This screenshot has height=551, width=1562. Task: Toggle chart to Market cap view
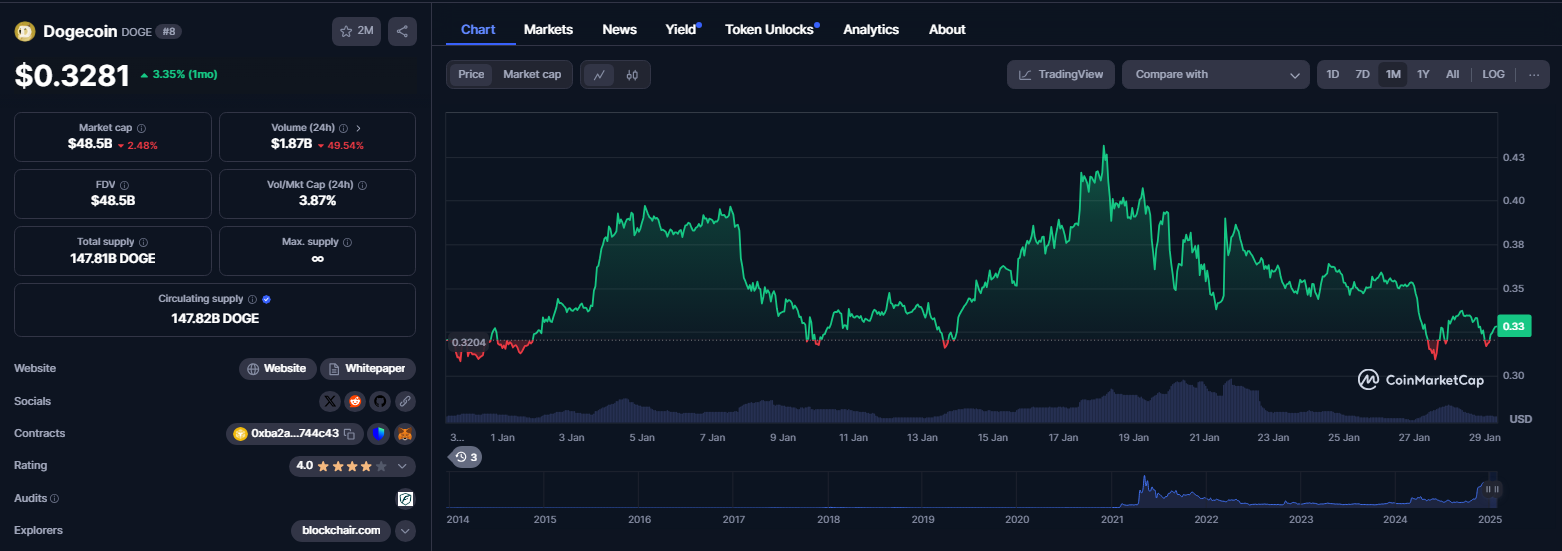531,75
